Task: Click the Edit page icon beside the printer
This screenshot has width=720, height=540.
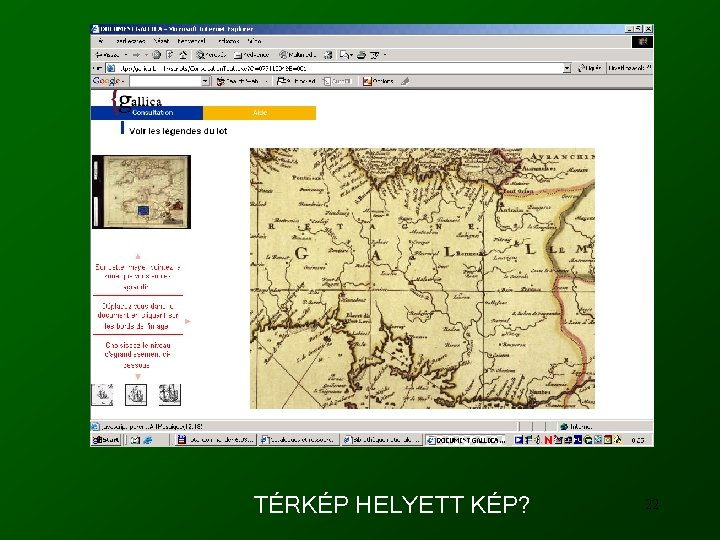Action: (375, 55)
